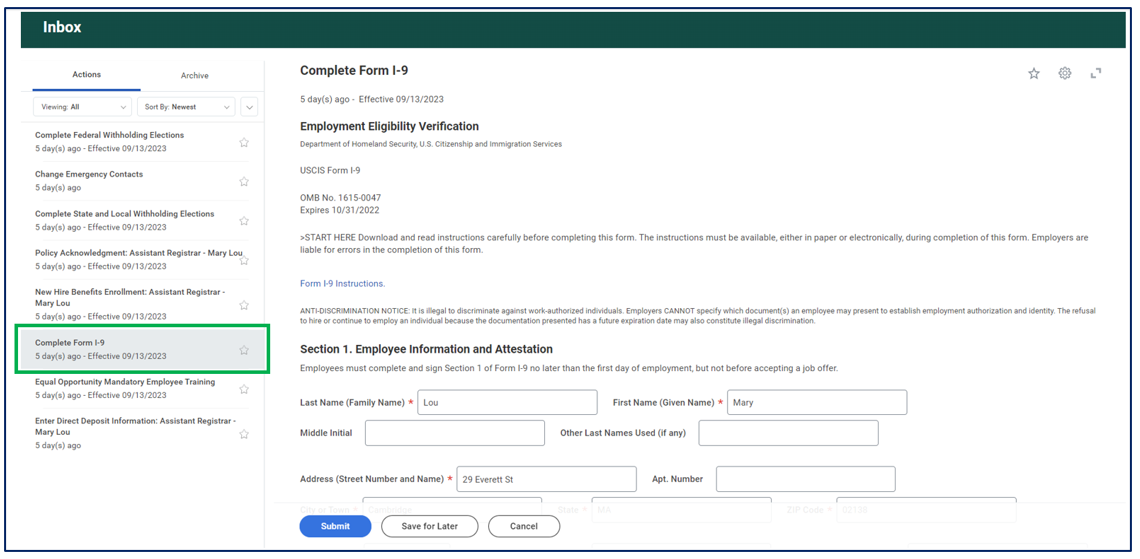1140x559 pixels.
Task: Open Complete State and Local Withholding Elections
Action: (x=142, y=220)
